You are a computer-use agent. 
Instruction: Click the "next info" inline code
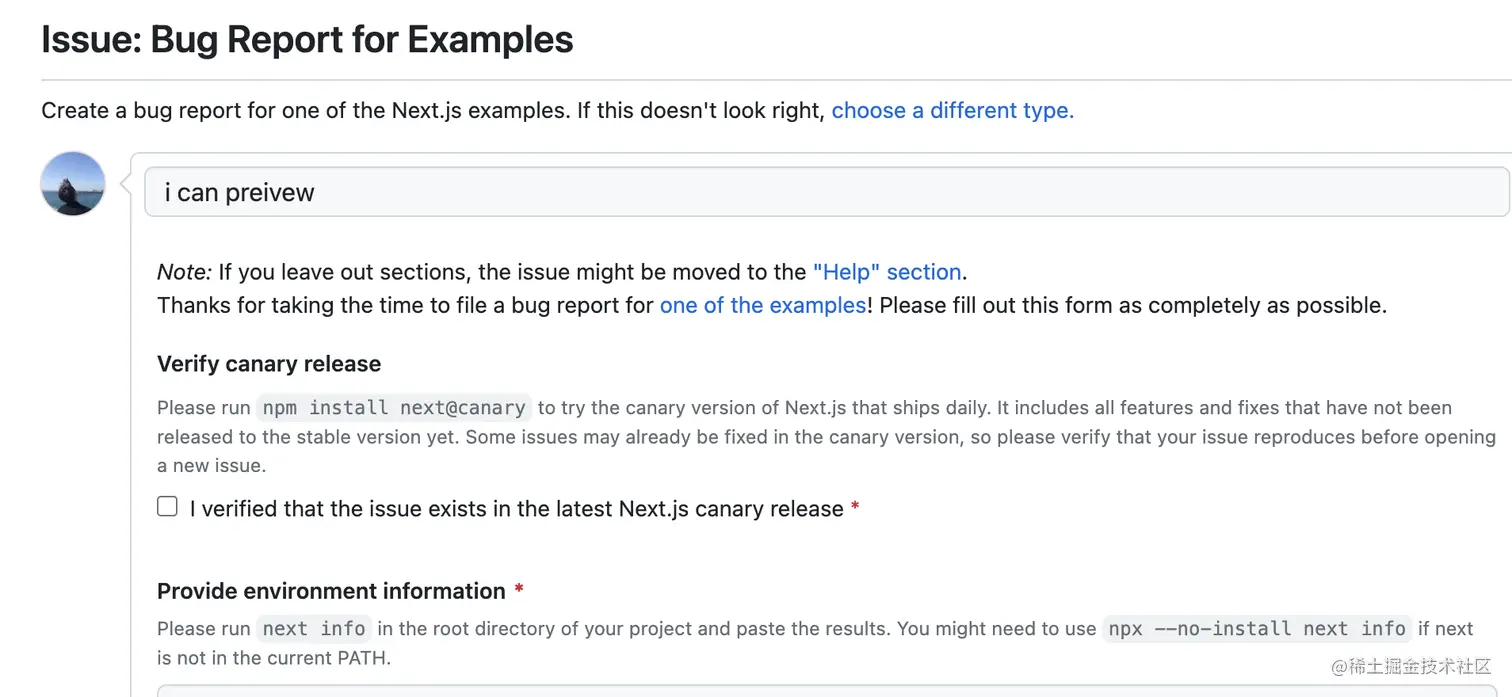pos(314,629)
